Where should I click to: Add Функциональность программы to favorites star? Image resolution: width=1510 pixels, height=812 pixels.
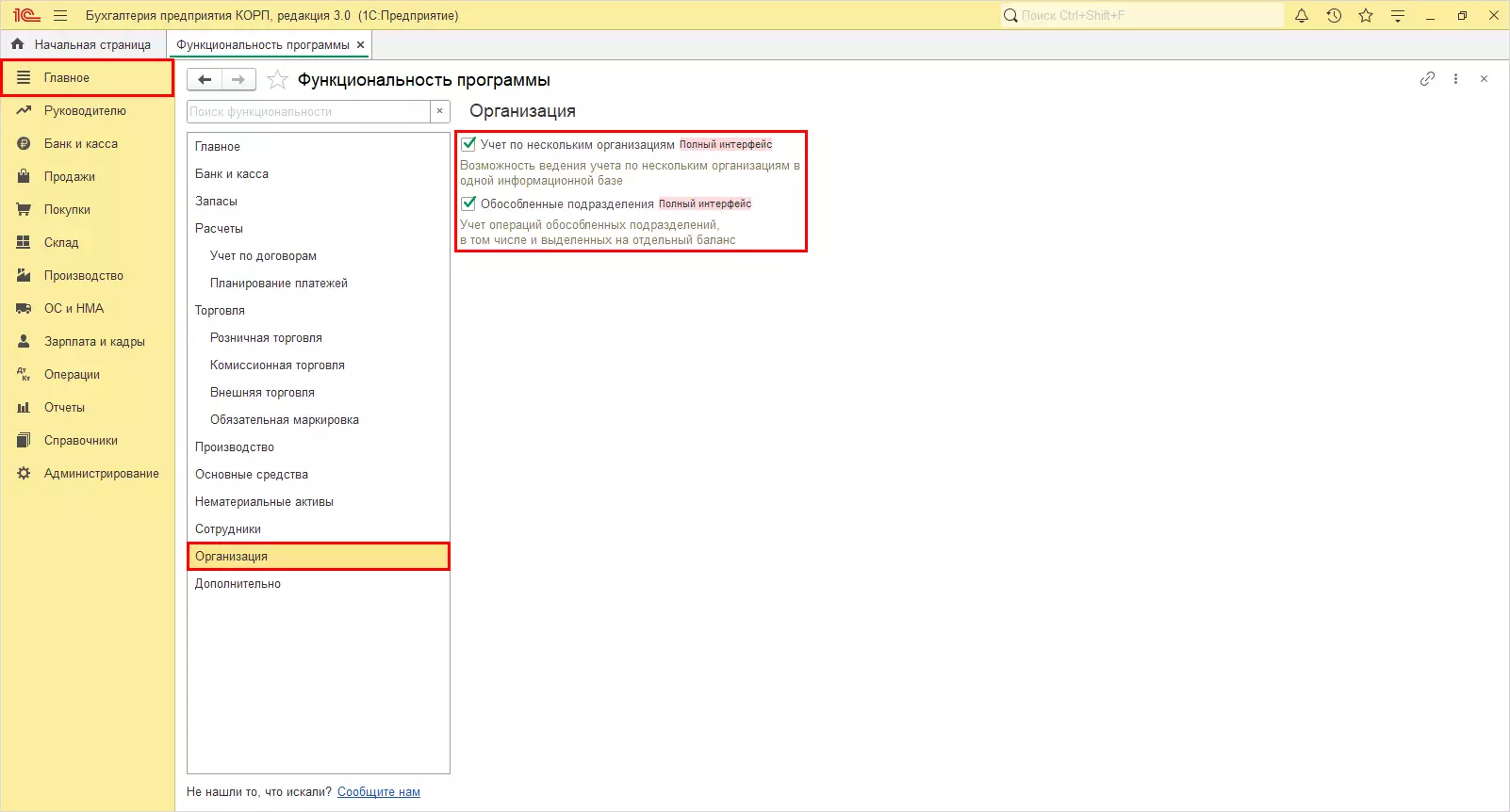click(x=277, y=80)
